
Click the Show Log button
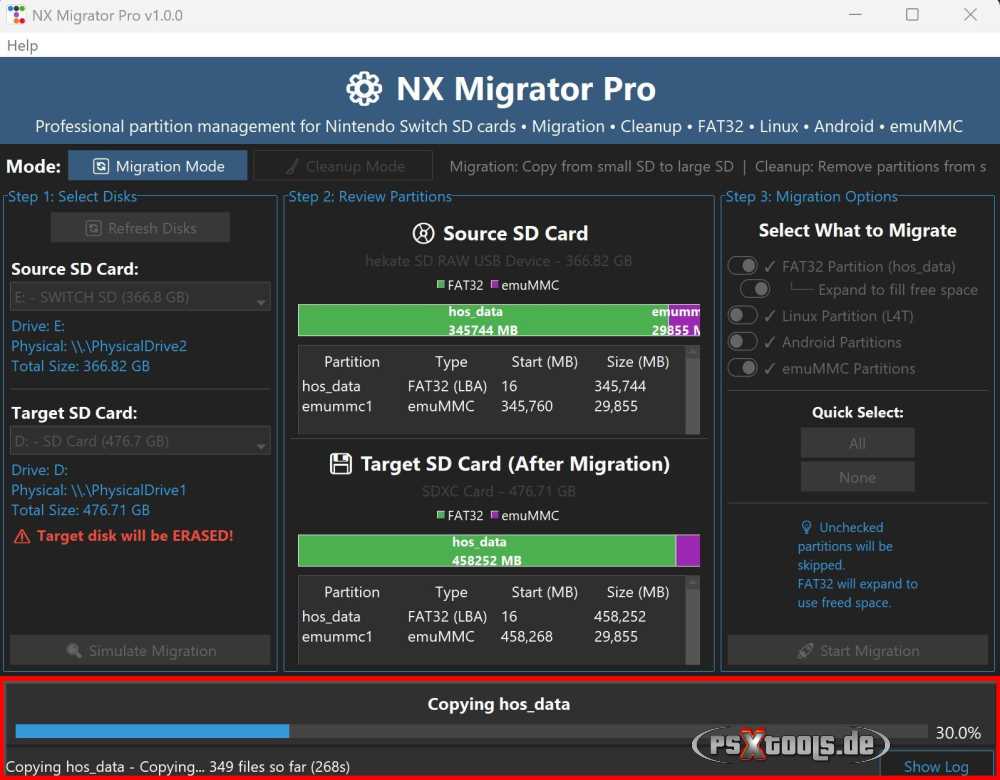(x=937, y=766)
